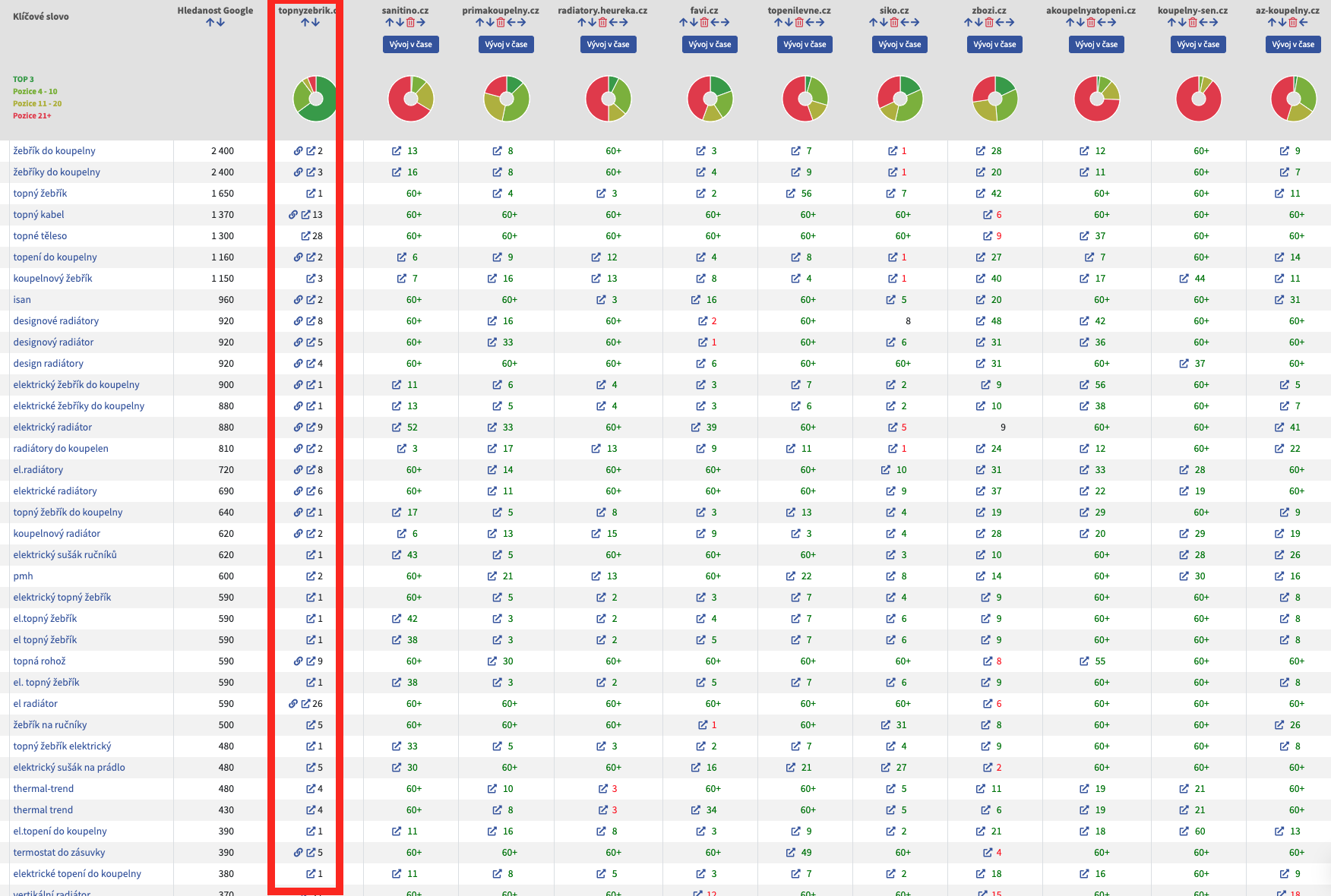Image resolution: width=1331 pixels, height=896 pixels.
Task: Move koupelny-sen.cz column left with arrow
Action: click(x=1203, y=23)
